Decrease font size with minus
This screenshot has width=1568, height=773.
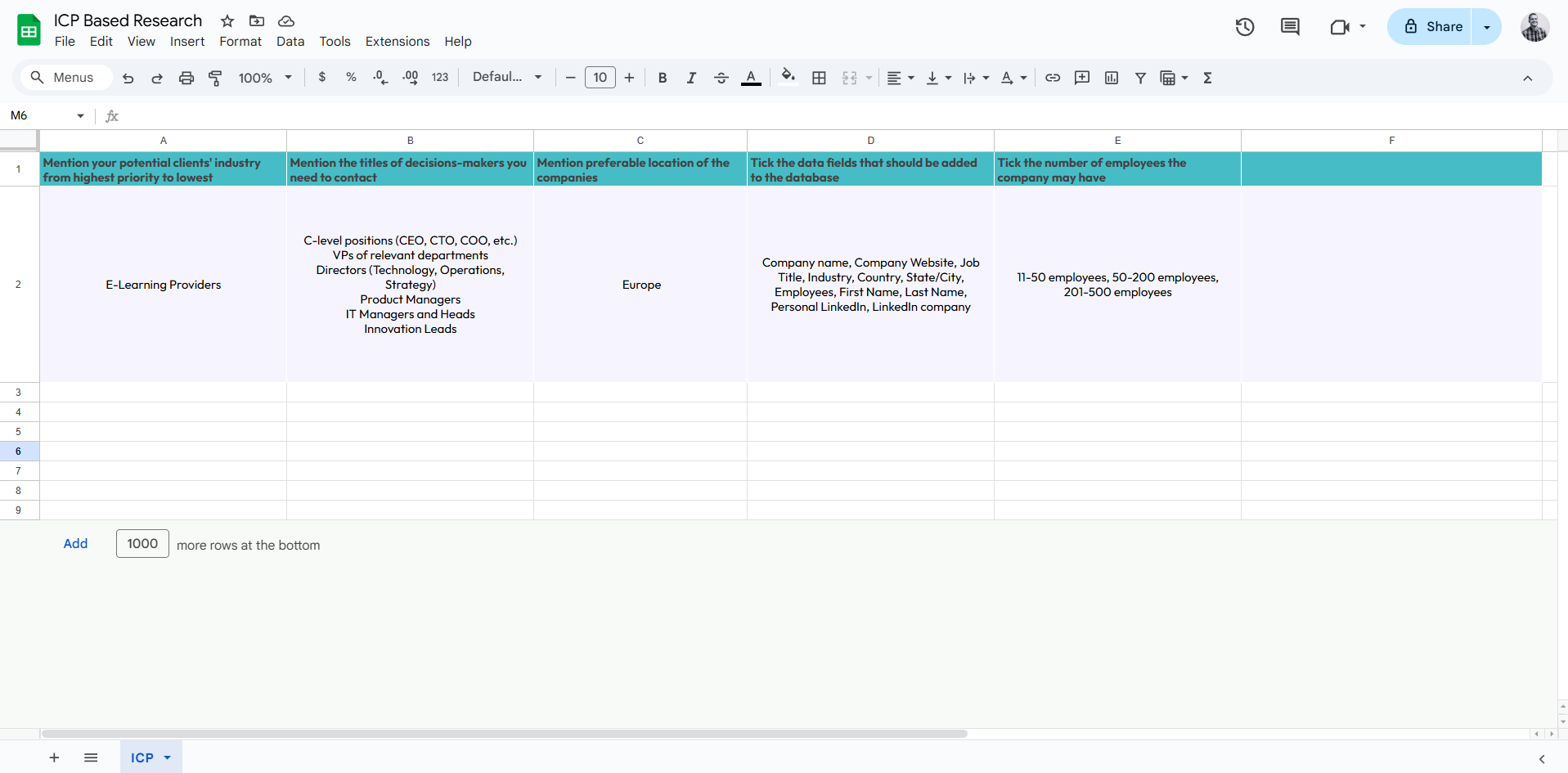coord(571,78)
